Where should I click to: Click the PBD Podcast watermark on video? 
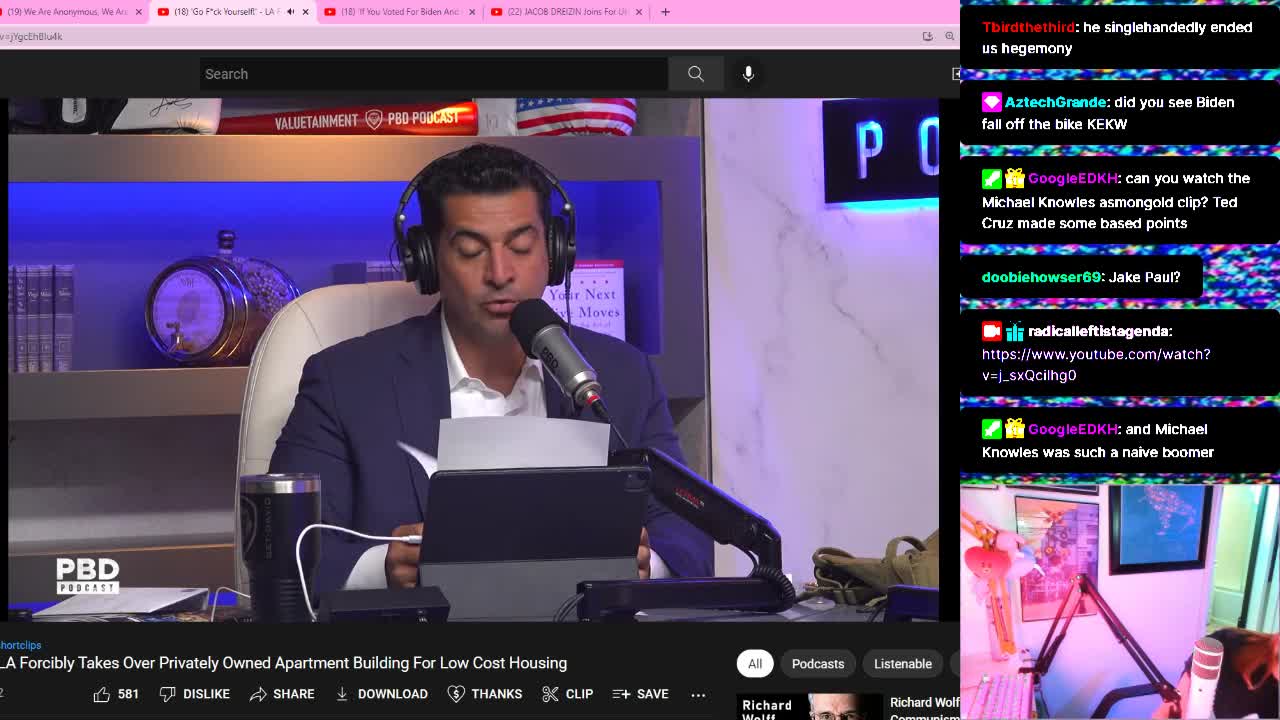87,575
